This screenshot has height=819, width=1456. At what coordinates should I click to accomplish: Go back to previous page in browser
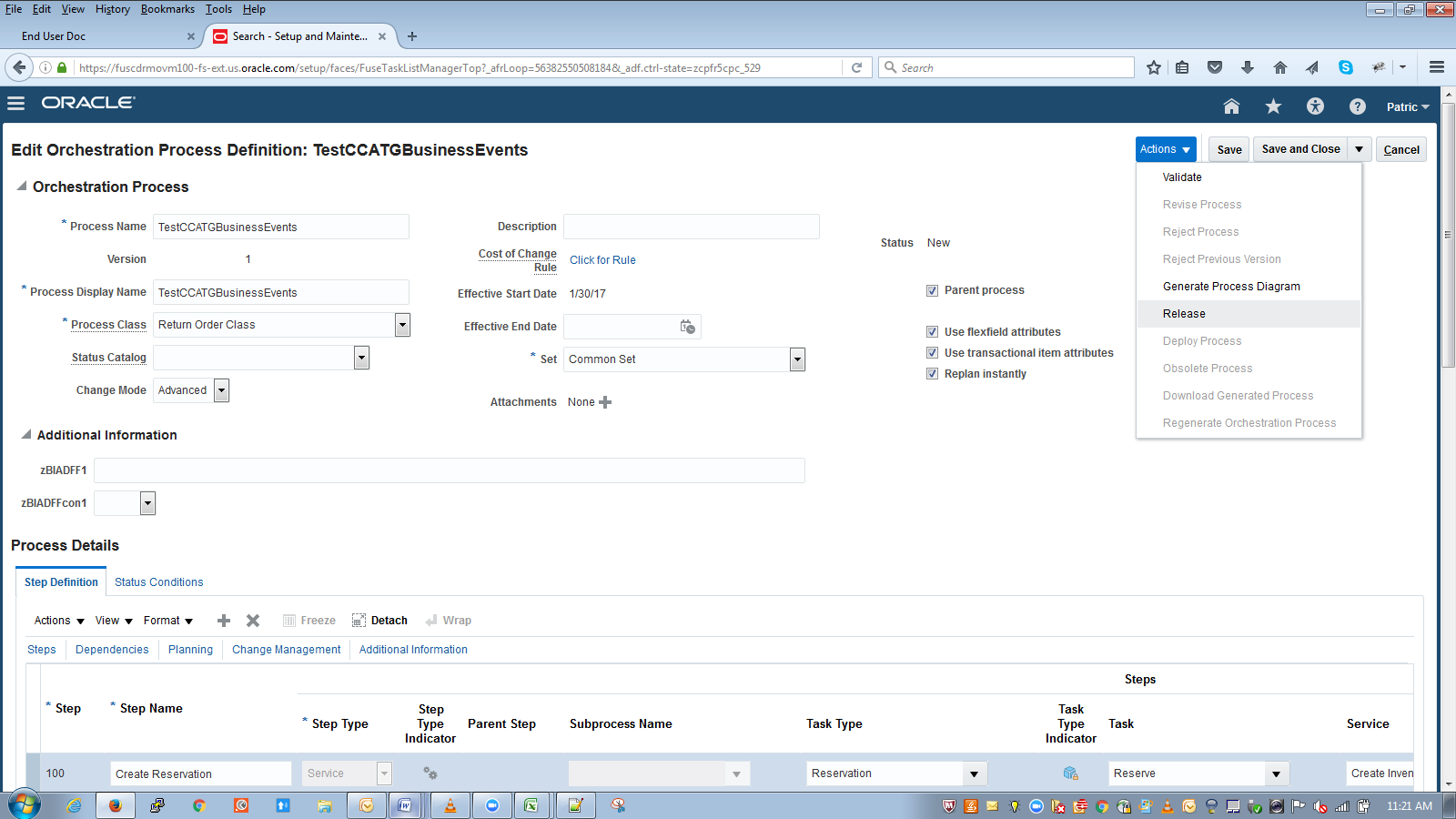(20, 67)
